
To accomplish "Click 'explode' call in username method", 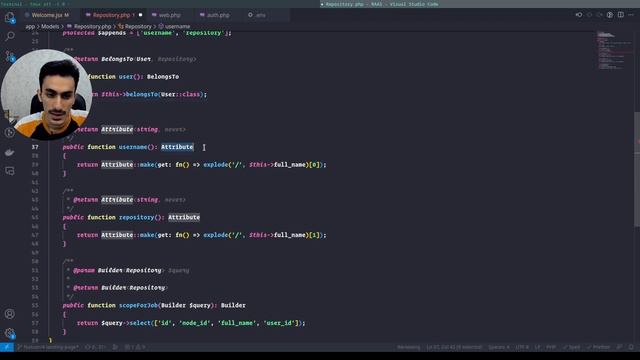I will (216, 165).
